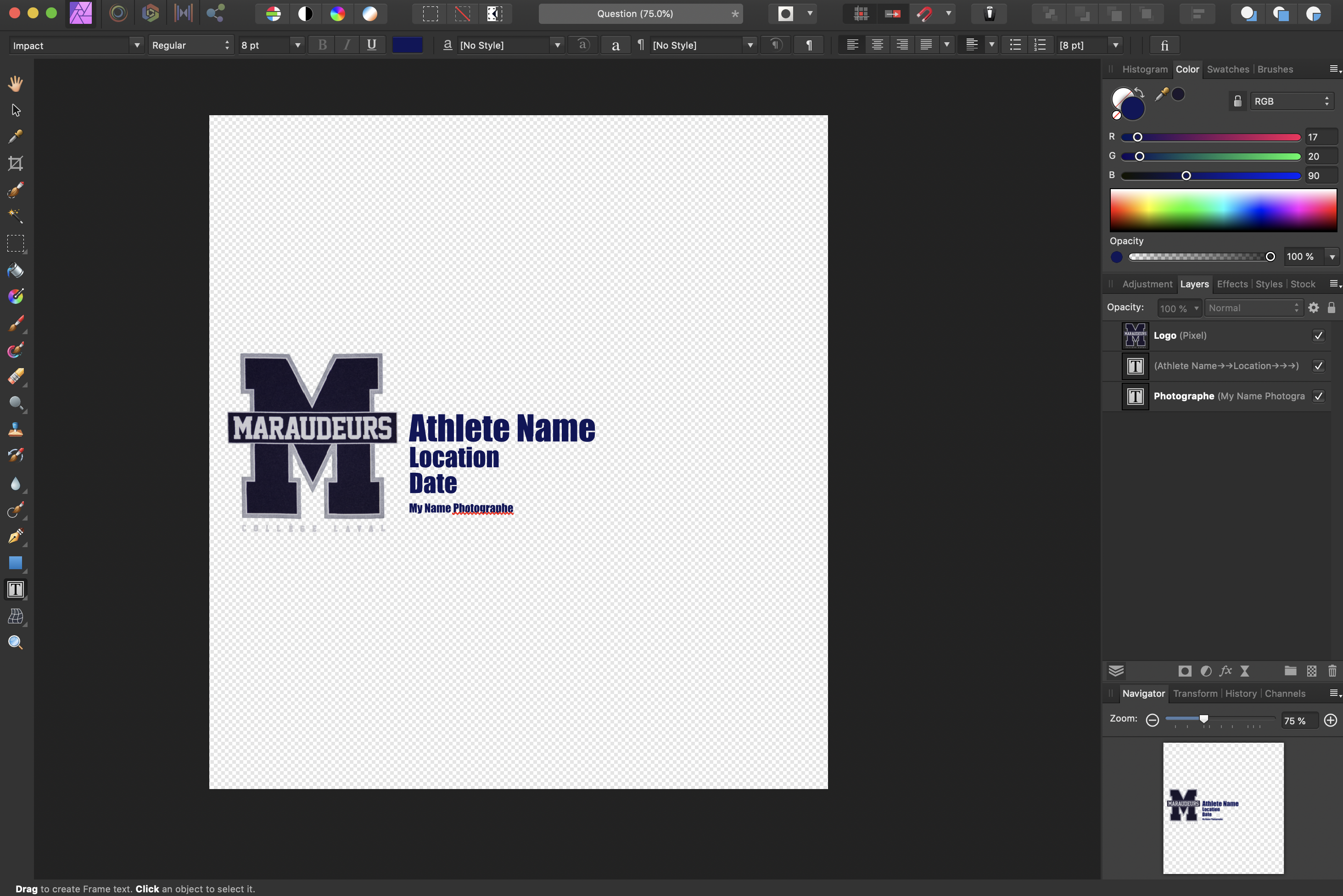
Task: Select the Move tool arrow
Action: [x=16, y=110]
